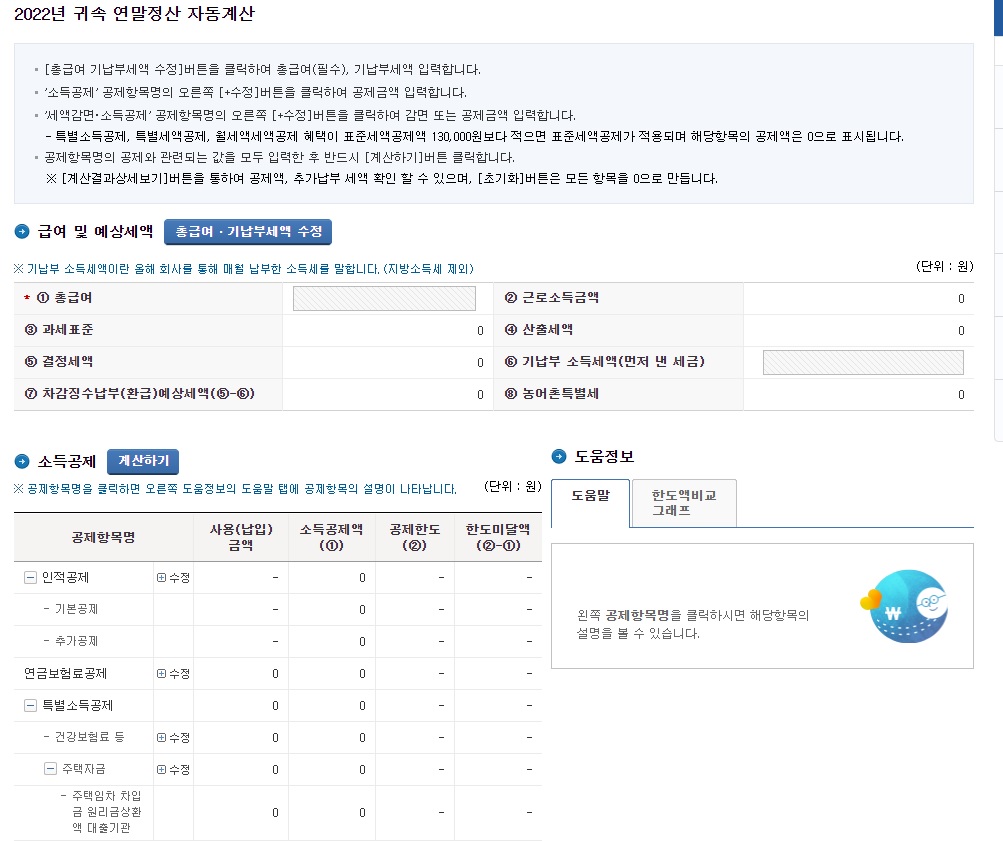Click the ④ 산출세액 label
Viewport: 1003px width, 841px height.
[539, 329]
